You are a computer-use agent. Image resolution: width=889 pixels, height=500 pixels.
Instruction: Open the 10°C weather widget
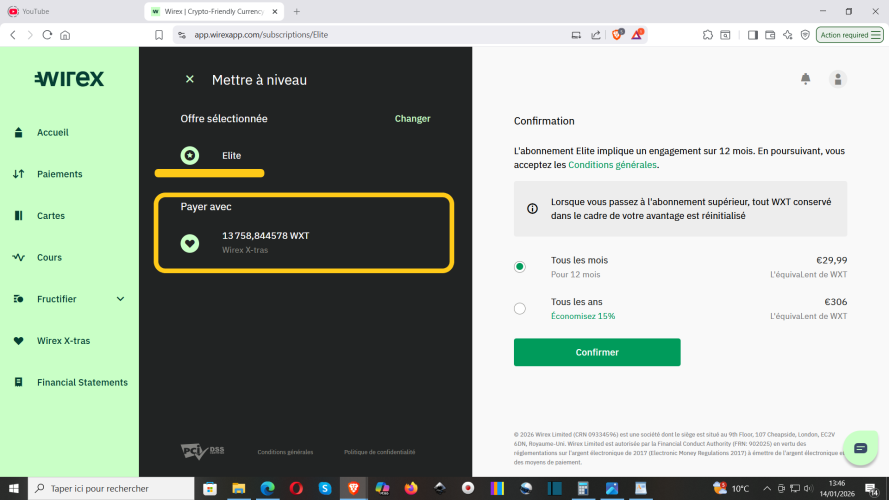click(x=732, y=488)
